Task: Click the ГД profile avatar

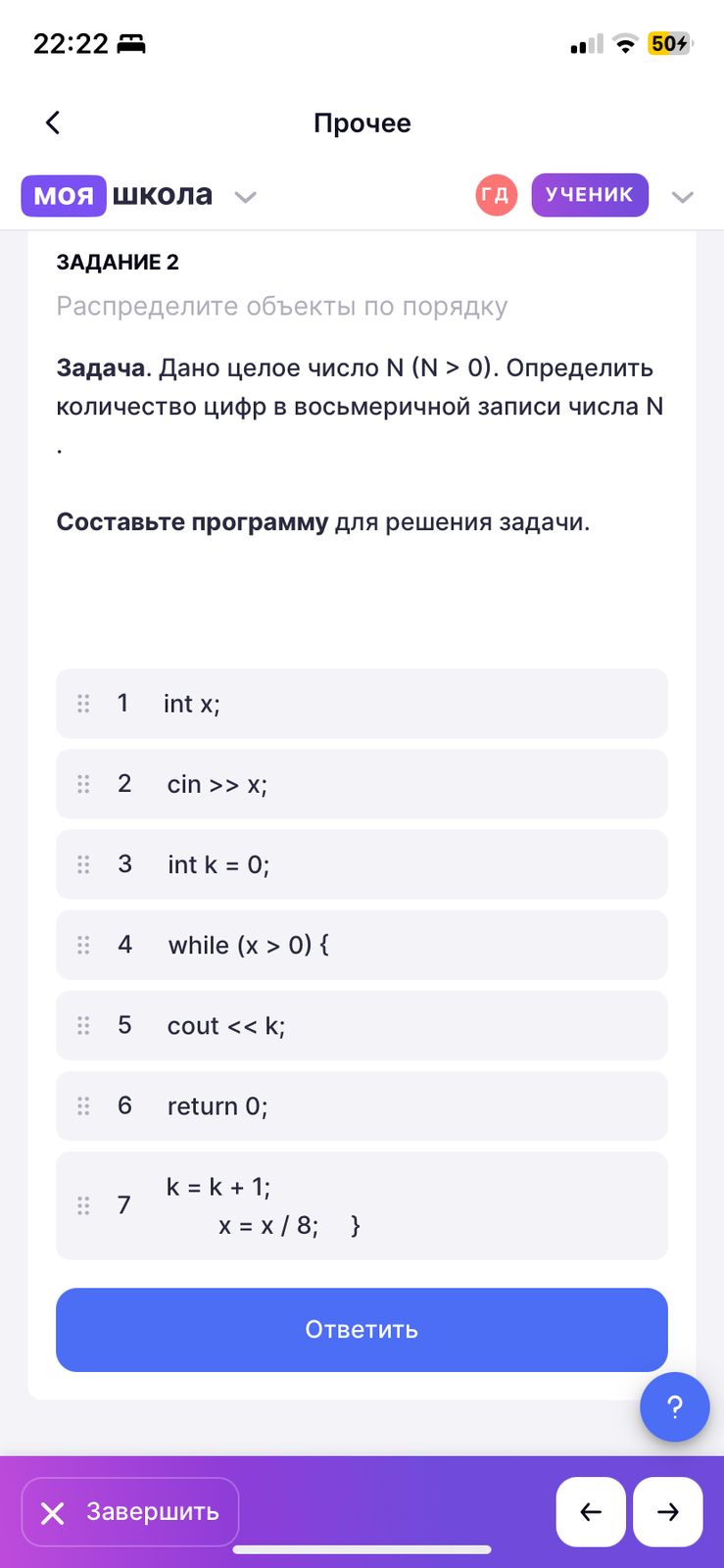Action: [x=496, y=195]
